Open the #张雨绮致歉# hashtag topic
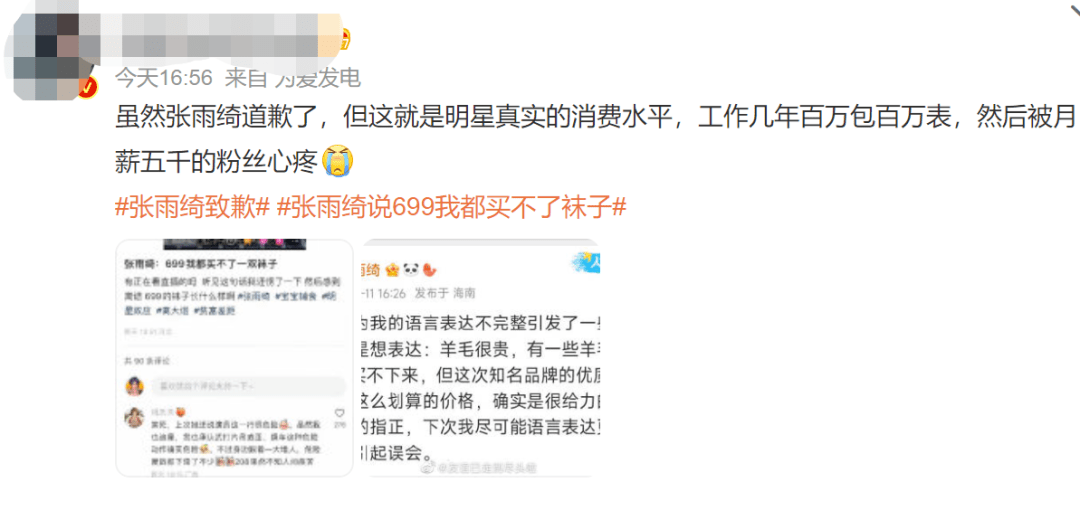The width and height of the screenshot is (1080, 511). (x=191, y=205)
